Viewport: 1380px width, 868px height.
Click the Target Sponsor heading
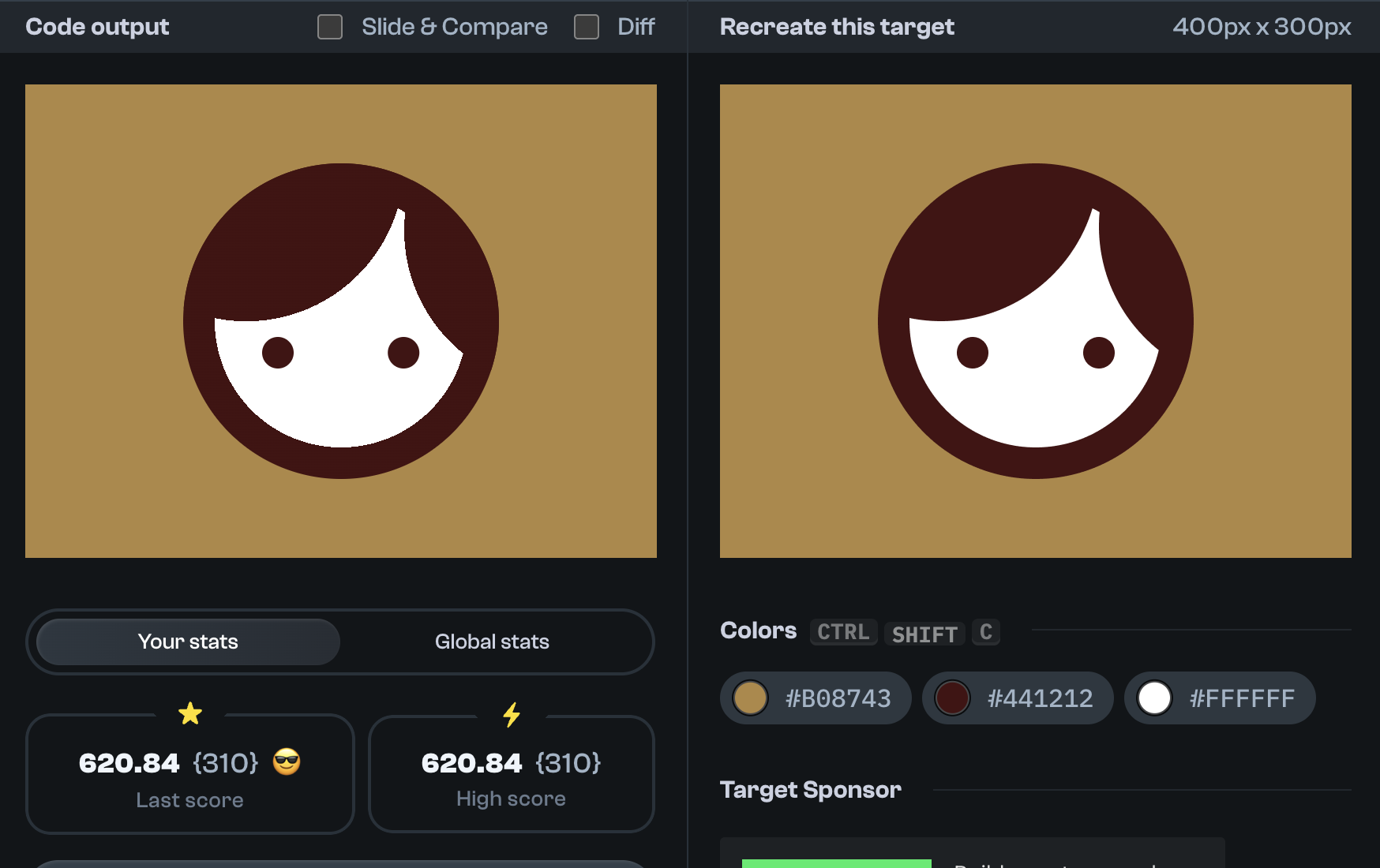click(811, 790)
